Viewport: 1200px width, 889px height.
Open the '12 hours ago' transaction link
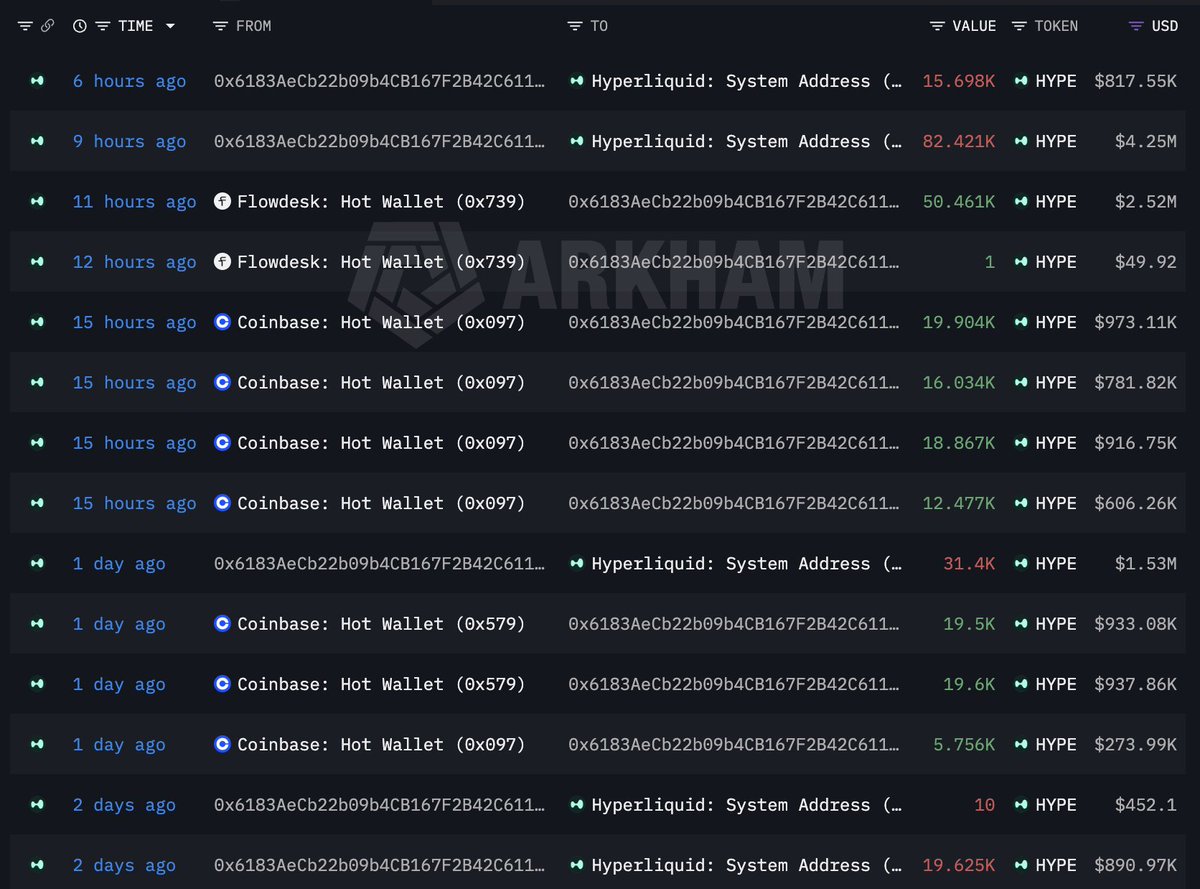click(134, 262)
